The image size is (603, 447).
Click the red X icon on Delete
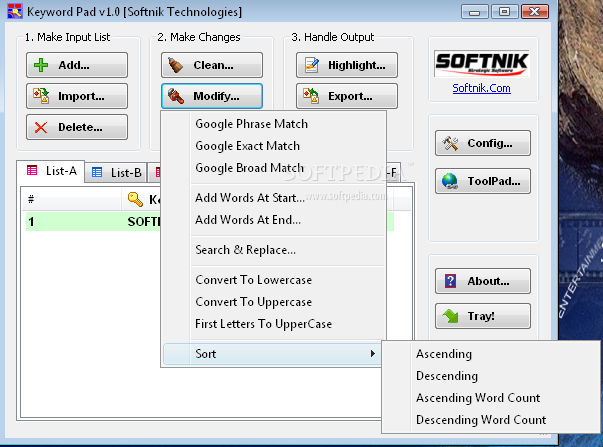pos(41,127)
